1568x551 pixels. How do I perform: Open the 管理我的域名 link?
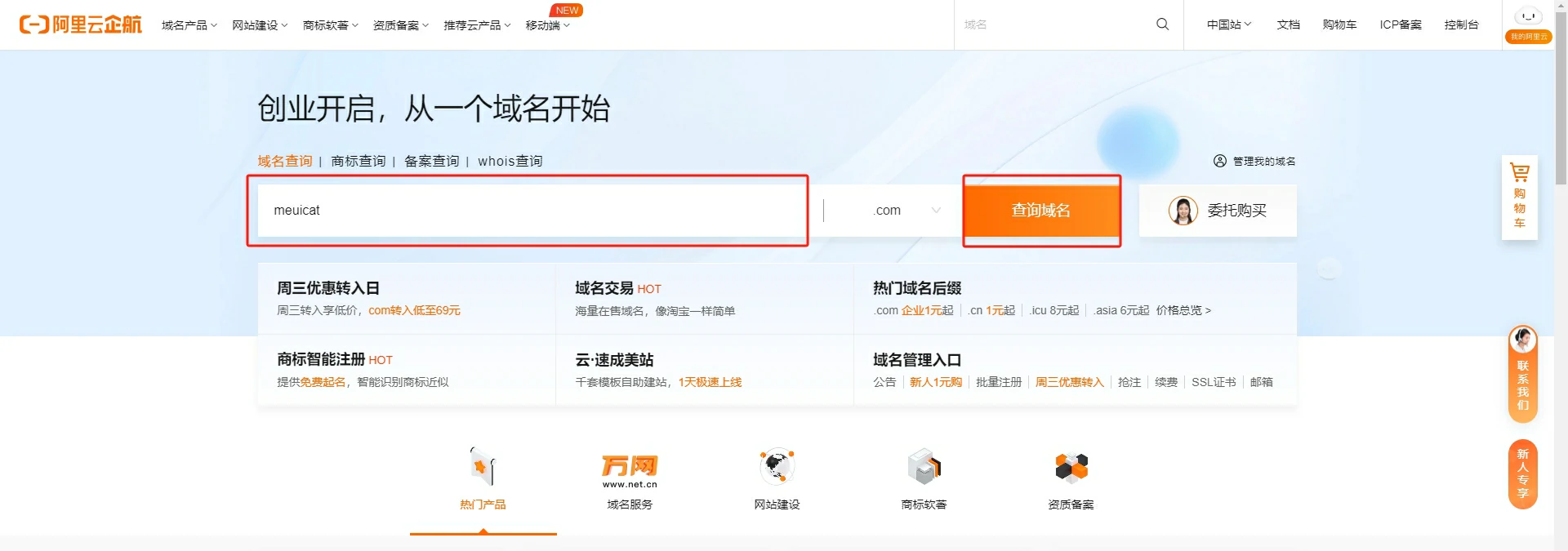point(1254,161)
